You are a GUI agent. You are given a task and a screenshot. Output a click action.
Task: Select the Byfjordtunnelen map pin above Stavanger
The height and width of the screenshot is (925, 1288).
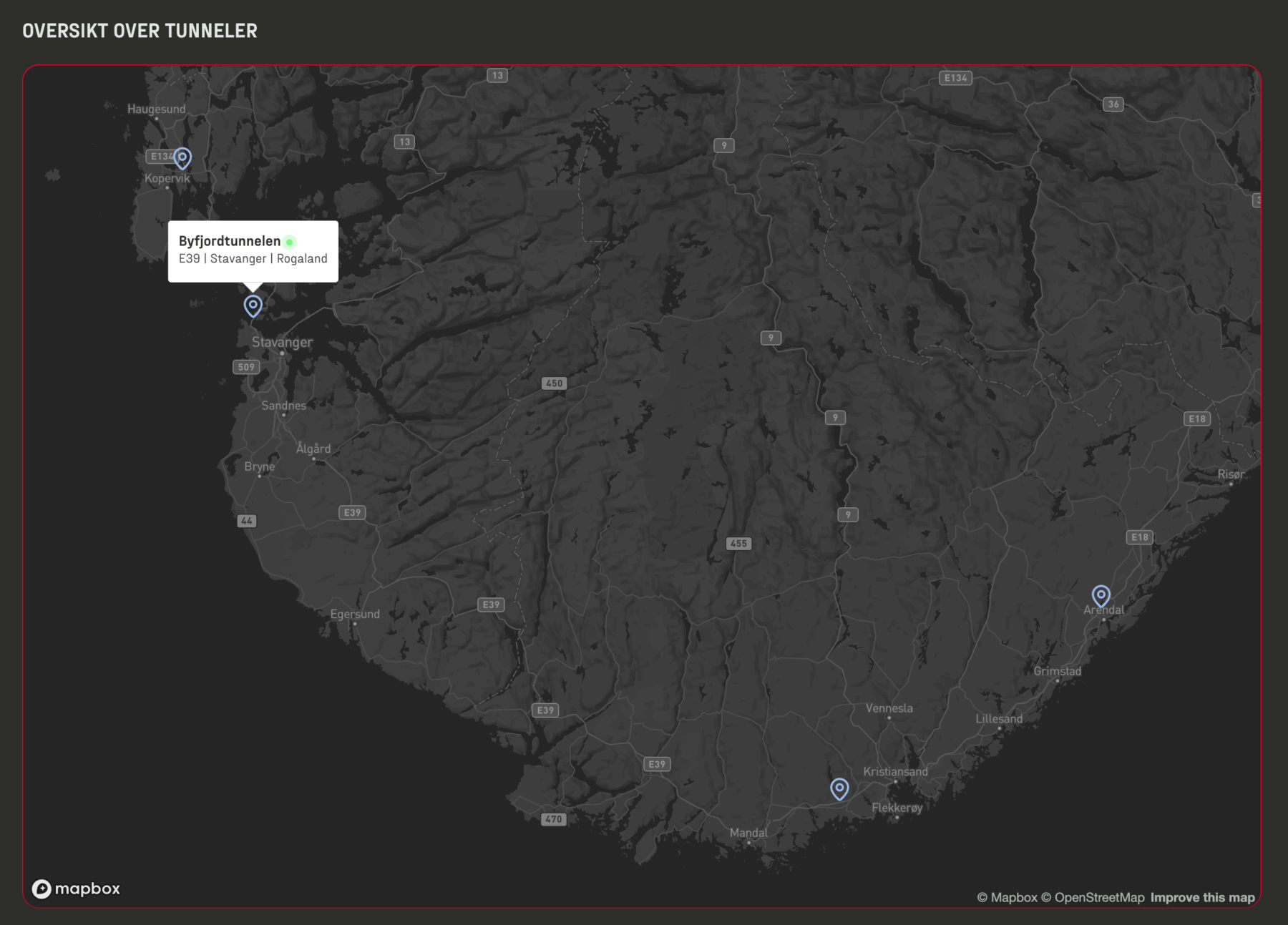click(x=253, y=305)
